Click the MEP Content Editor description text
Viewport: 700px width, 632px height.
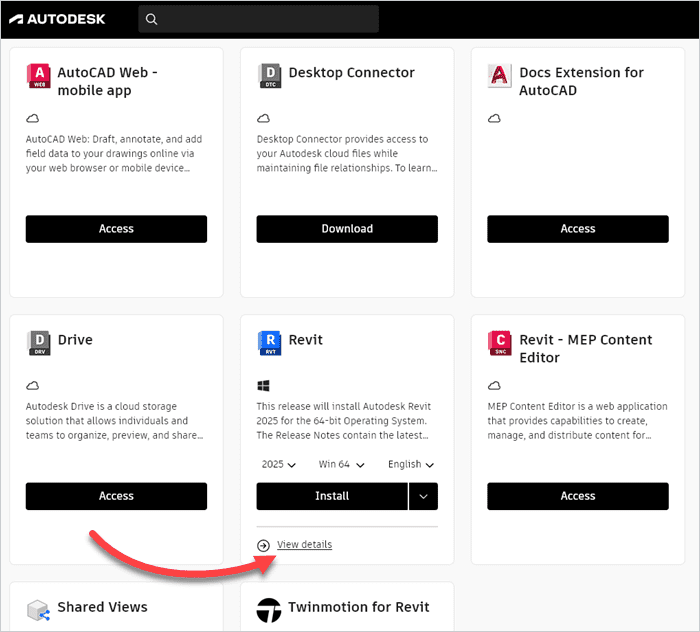coord(577,421)
